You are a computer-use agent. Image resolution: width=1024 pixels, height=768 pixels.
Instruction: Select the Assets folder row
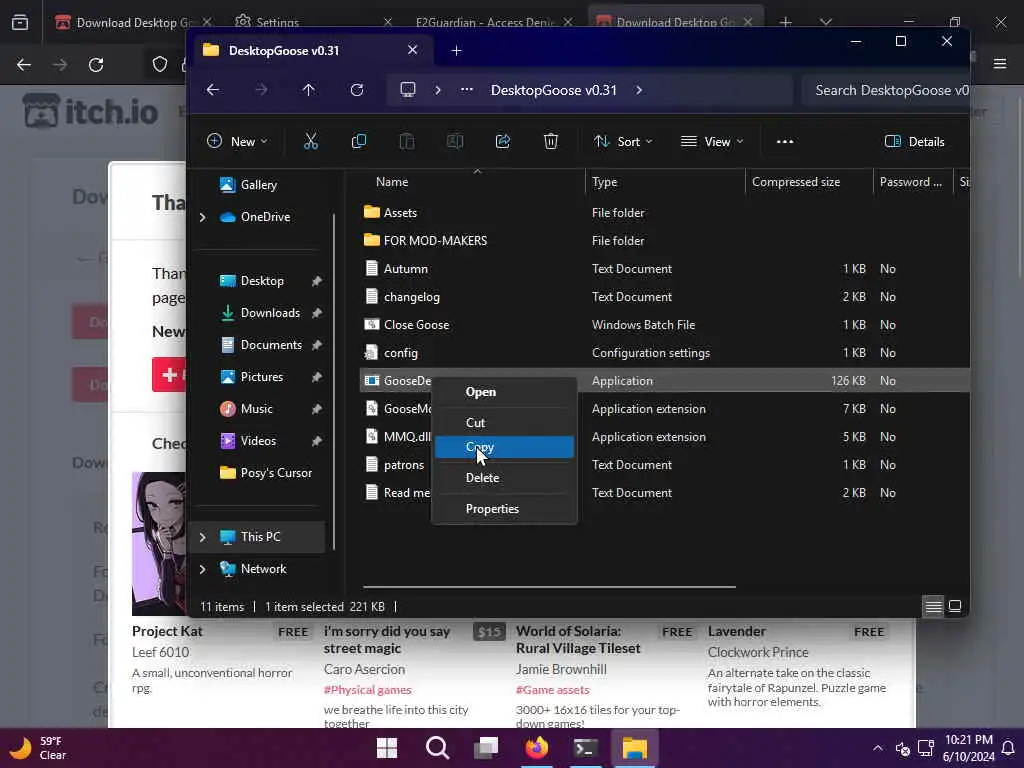664,212
